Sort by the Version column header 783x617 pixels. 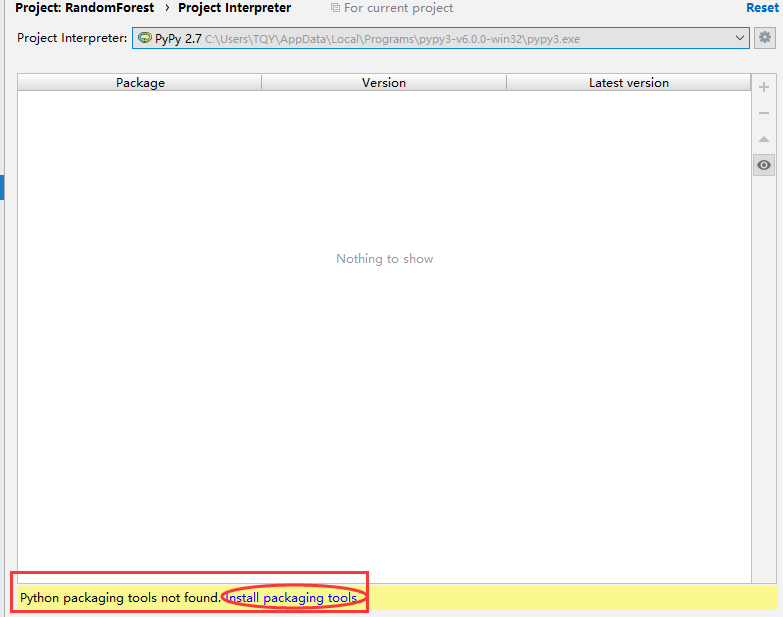(384, 82)
